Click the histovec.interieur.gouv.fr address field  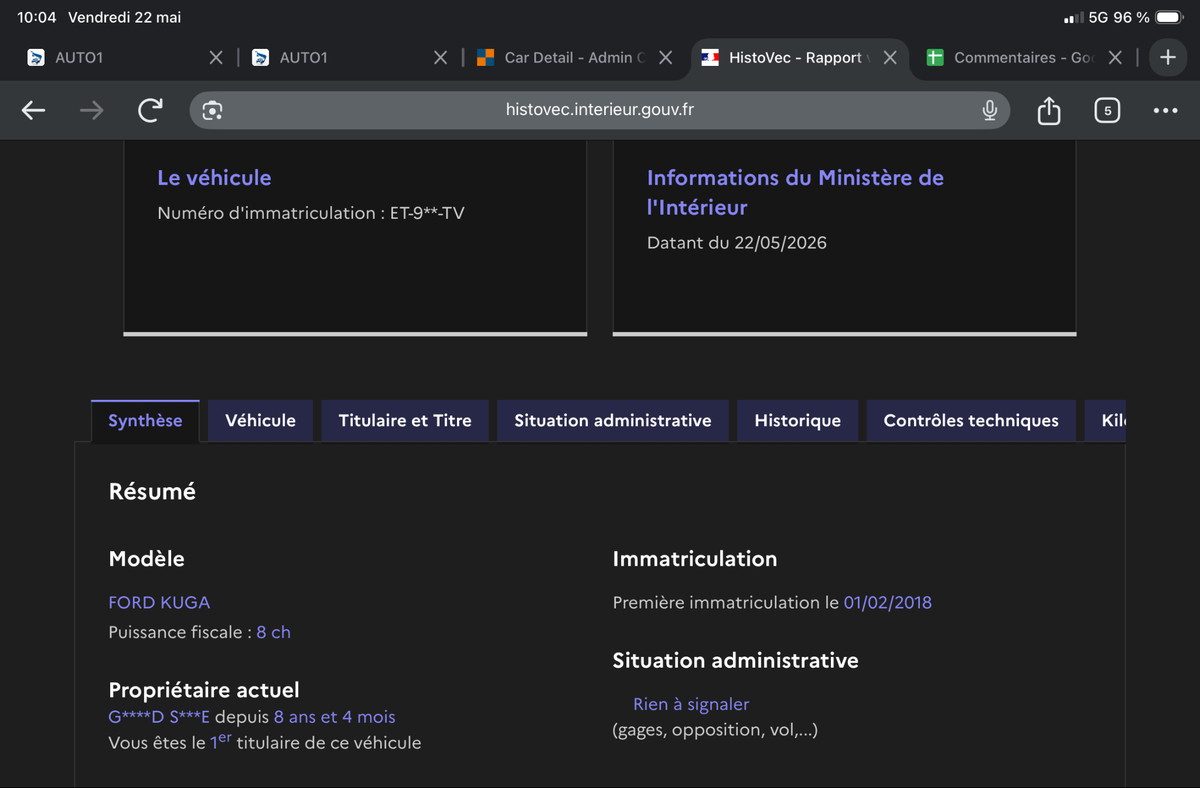[x=600, y=110]
